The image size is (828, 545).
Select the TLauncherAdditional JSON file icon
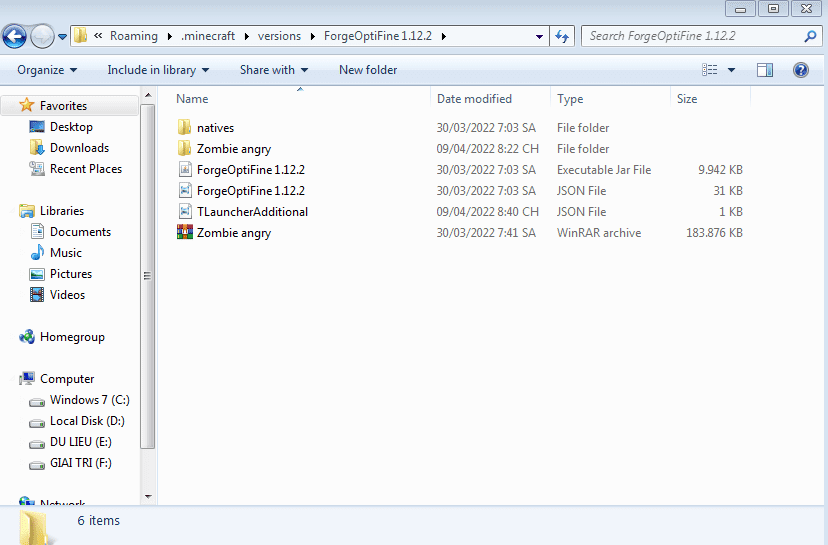(185, 212)
